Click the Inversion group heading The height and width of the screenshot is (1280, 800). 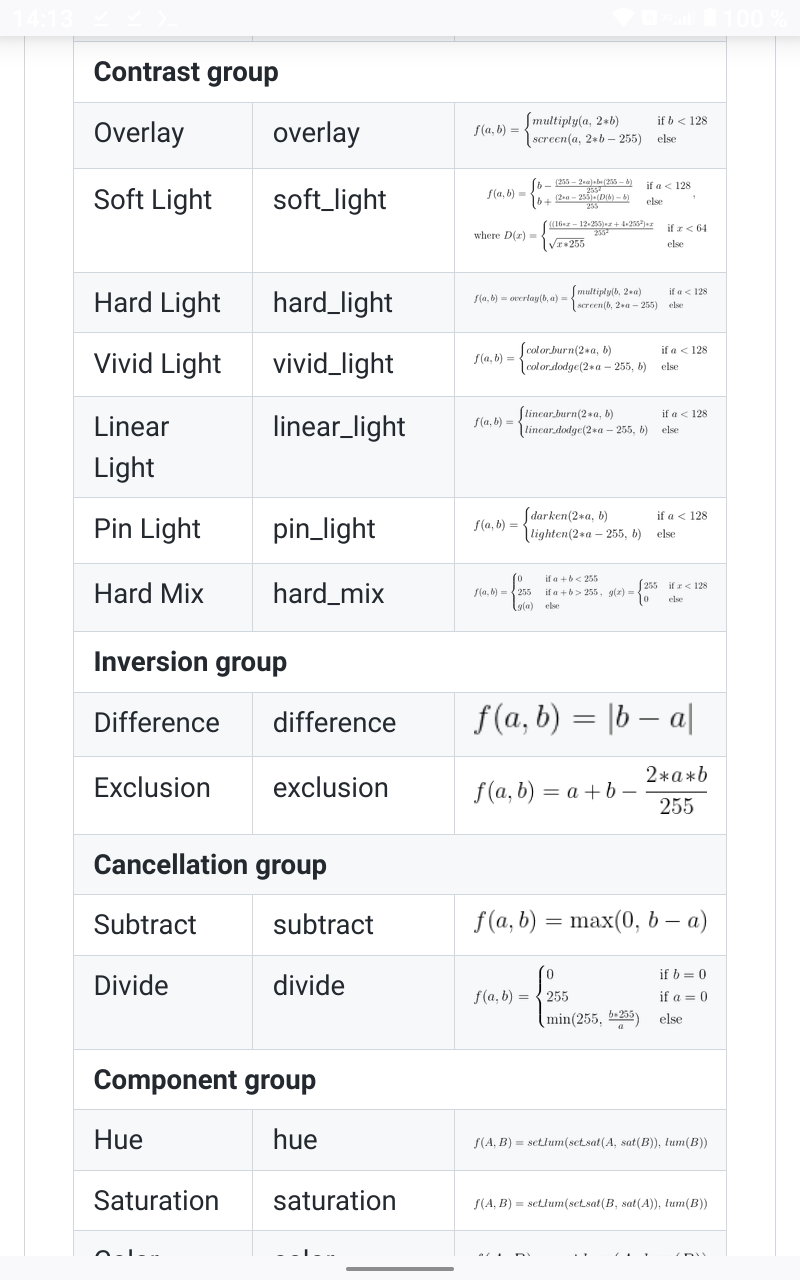tap(190, 662)
